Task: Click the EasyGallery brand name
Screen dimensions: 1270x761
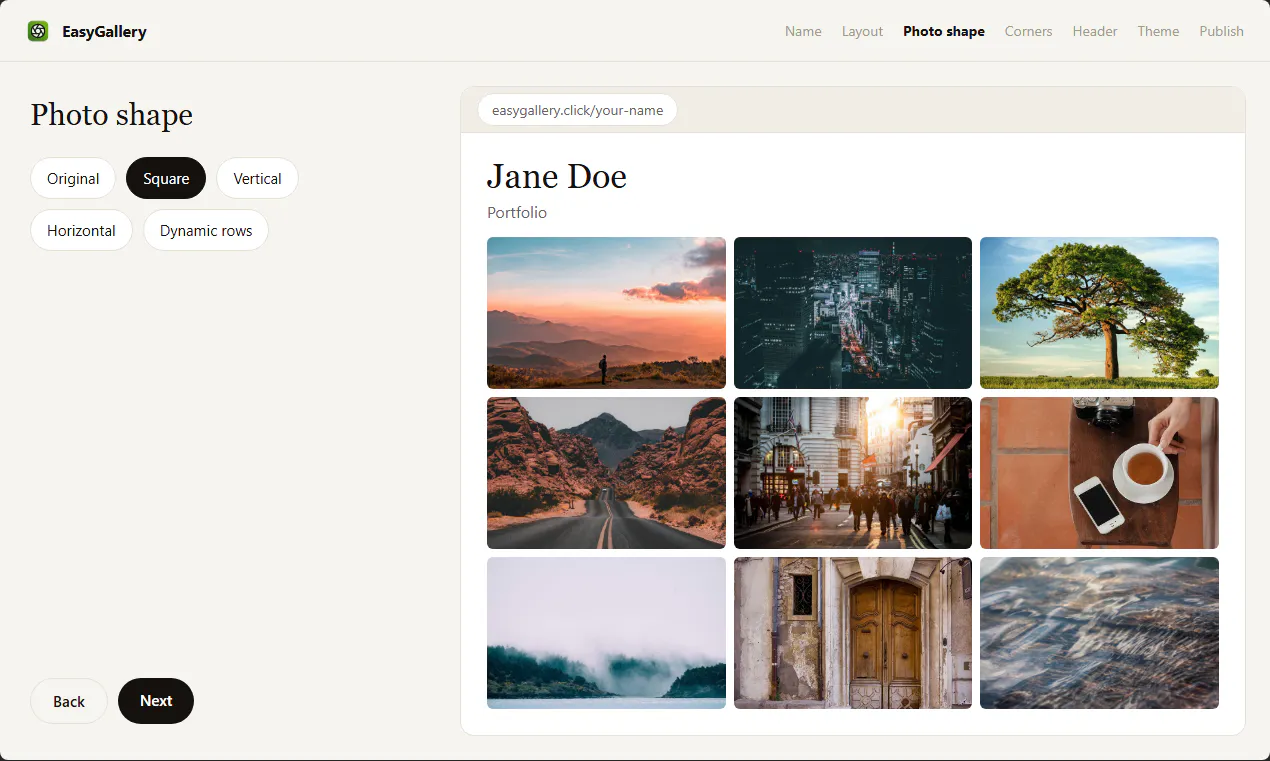Action: click(x=104, y=31)
